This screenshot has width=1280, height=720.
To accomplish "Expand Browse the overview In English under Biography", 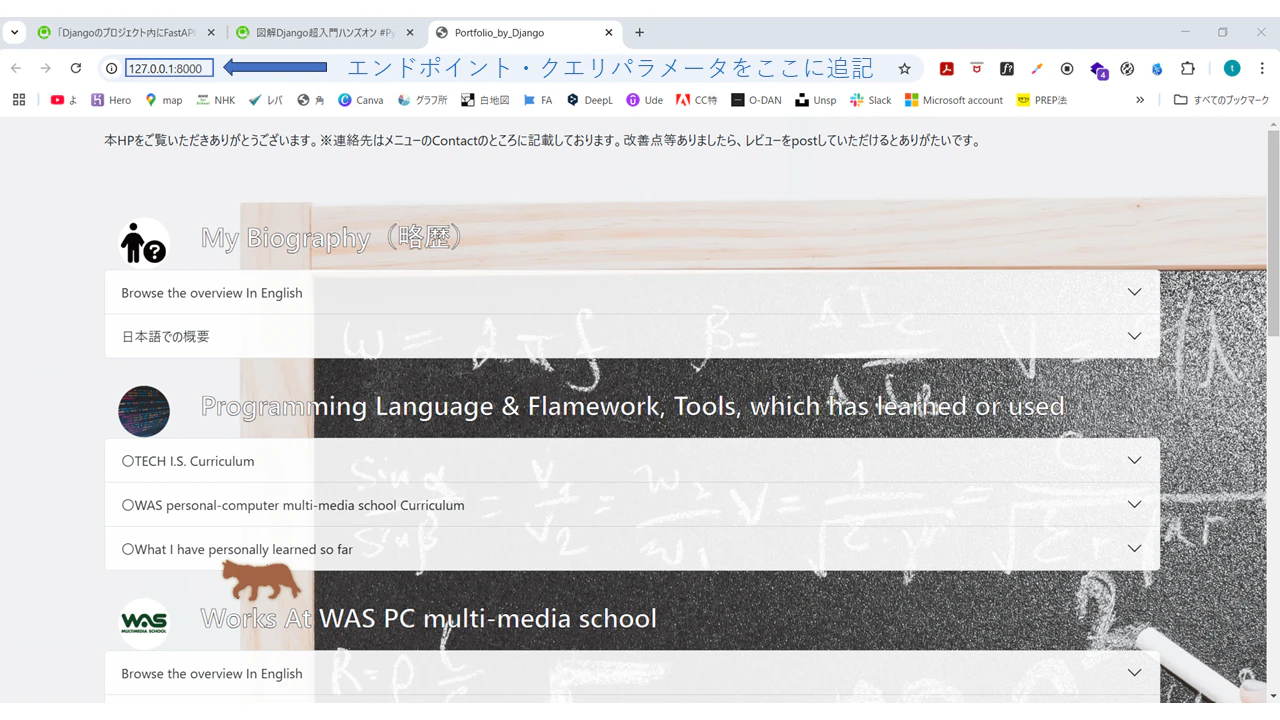I will 632,293.
